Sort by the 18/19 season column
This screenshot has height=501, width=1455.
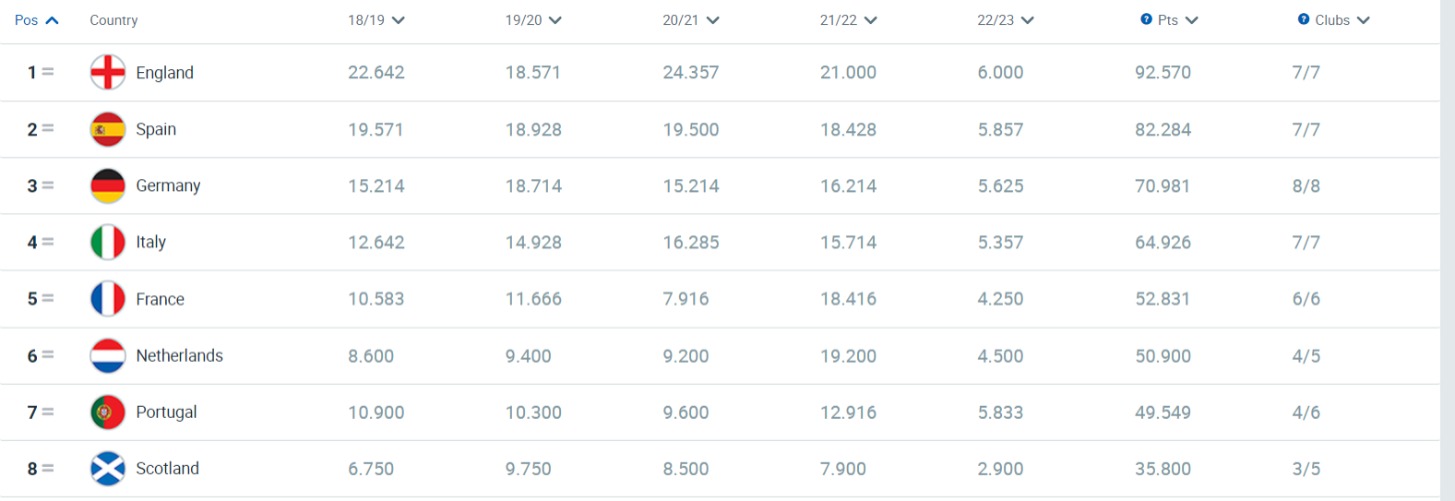[x=375, y=20]
